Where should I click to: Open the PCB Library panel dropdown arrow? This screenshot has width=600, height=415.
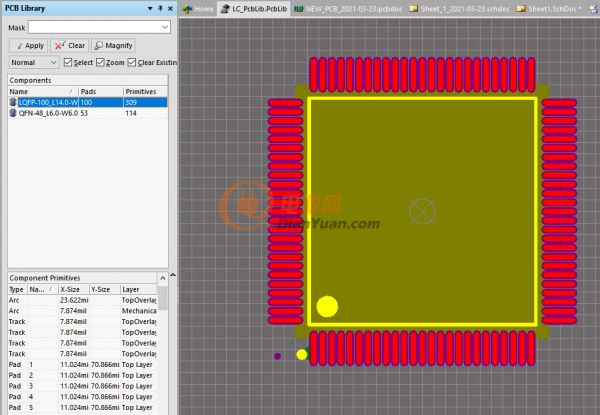(x=150, y=8)
